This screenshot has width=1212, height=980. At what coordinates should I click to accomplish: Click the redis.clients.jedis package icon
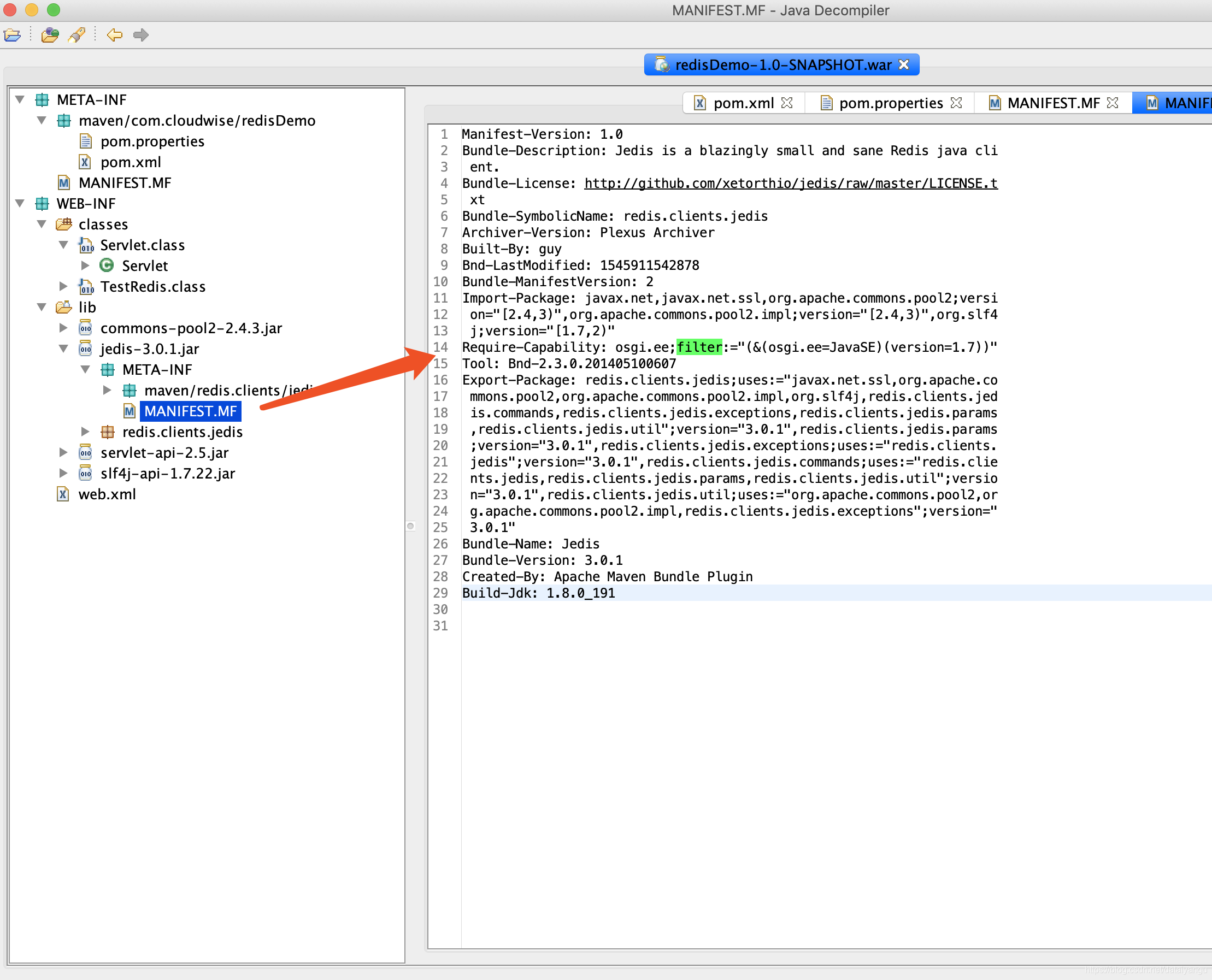coord(107,432)
